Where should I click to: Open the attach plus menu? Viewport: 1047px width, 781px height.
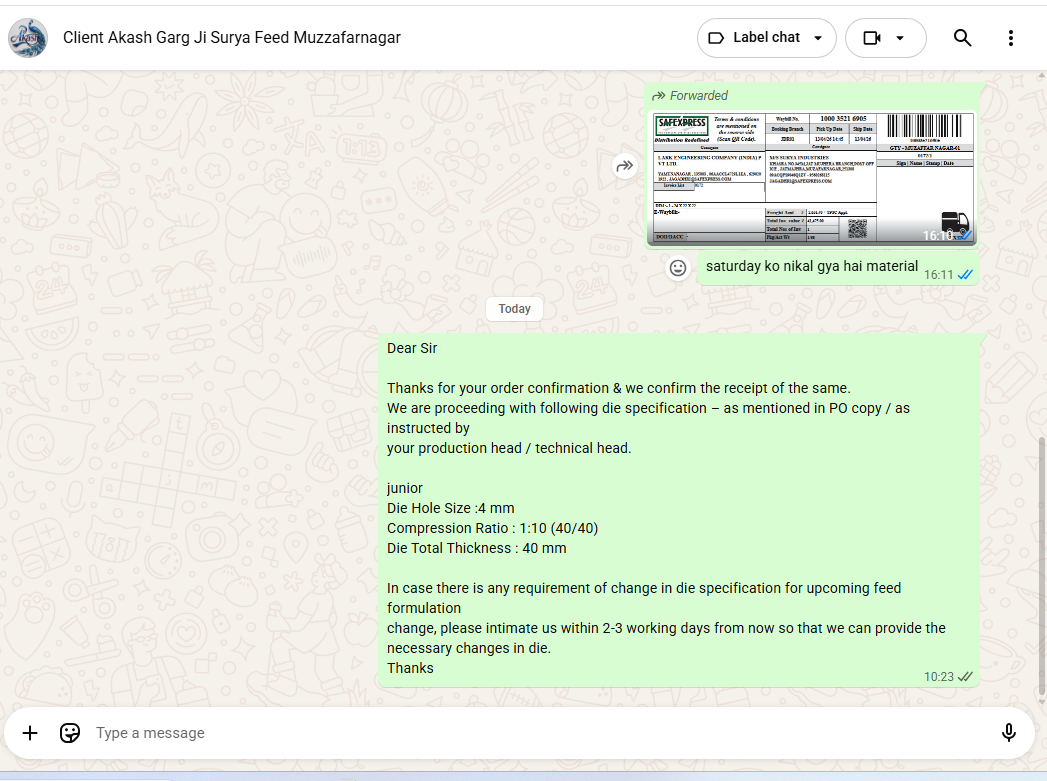click(30, 733)
